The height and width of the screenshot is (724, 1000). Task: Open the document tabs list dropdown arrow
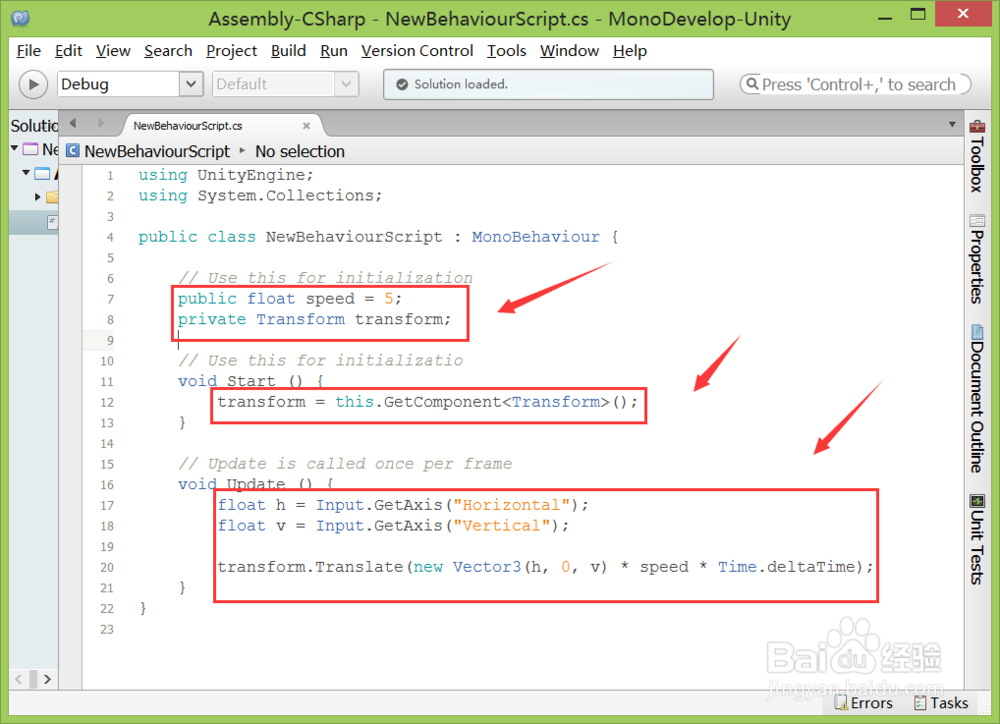pos(952,124)
